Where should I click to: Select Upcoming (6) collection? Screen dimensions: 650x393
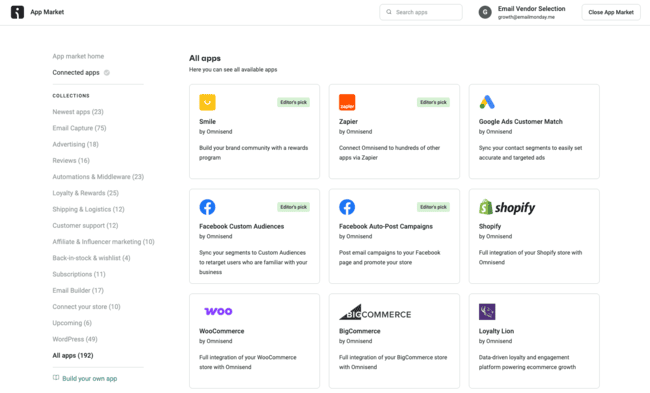(72, 323)
